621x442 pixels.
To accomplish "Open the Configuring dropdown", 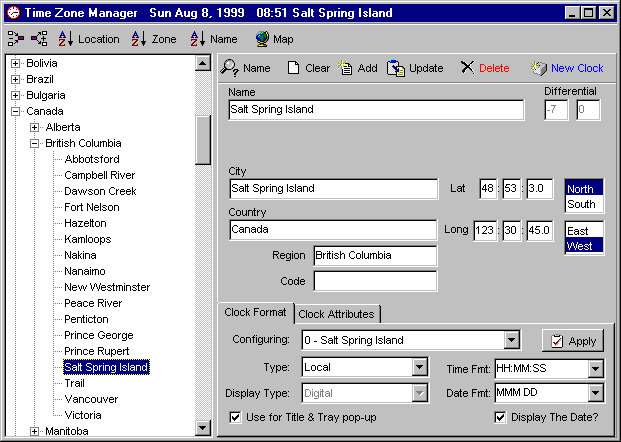I will pos(512,340).
